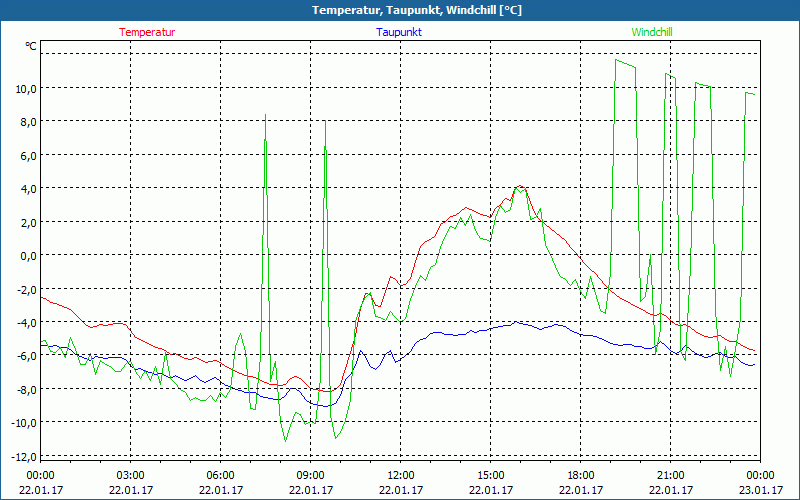This screenshot has width=800, height=500.
Task: Click the 18:00 time axis label
Action: tap(581, 476)
